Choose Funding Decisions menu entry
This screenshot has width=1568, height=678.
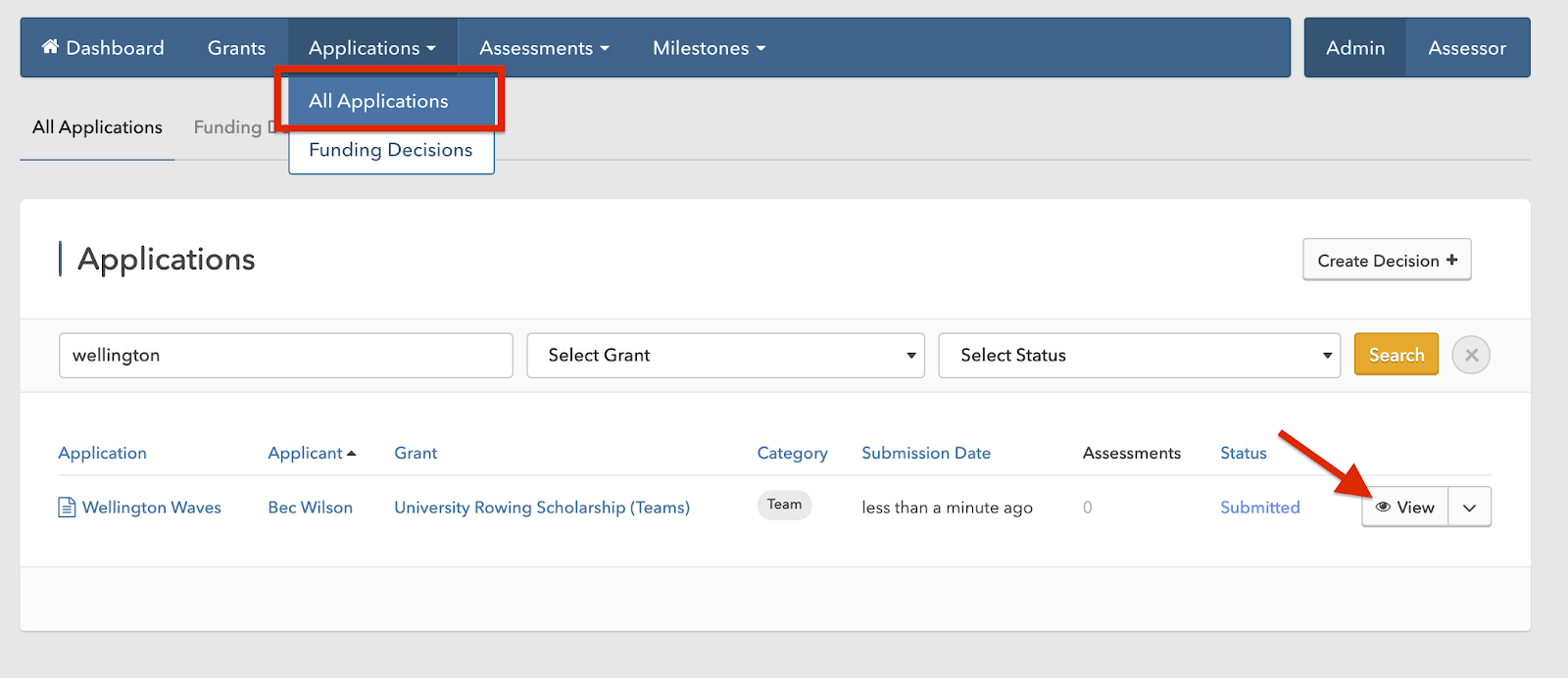390,150
